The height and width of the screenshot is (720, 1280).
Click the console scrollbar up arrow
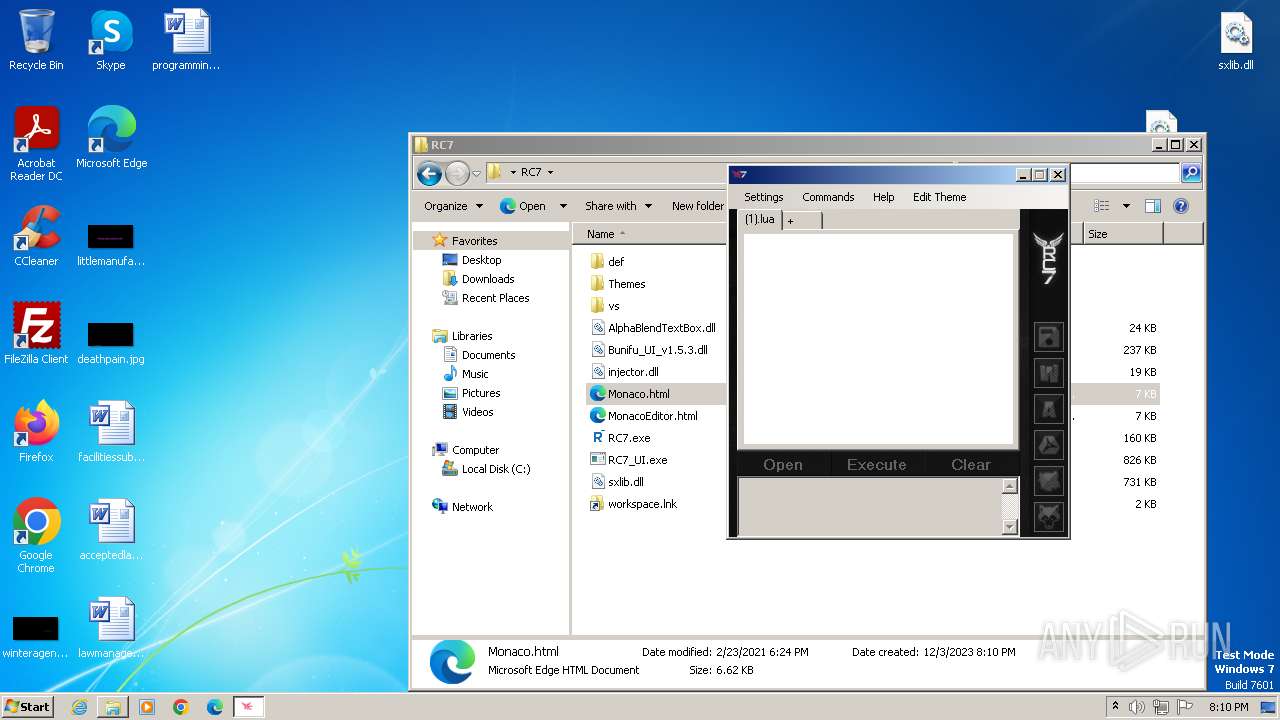coord(1009,486)
